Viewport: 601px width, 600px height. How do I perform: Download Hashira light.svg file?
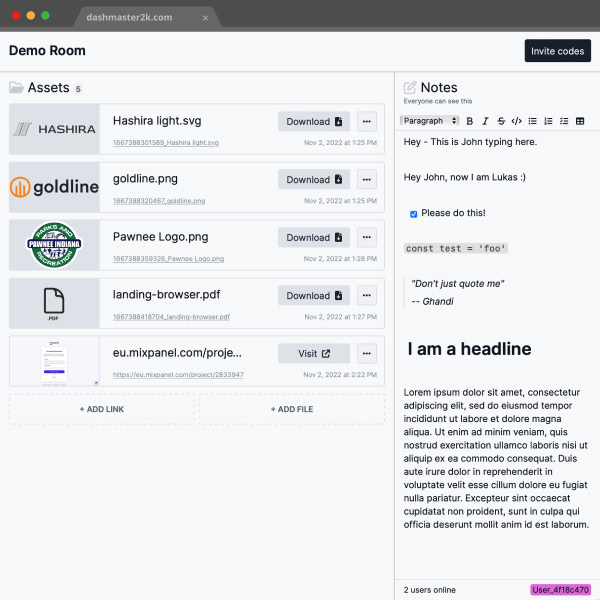click(314, 122)
